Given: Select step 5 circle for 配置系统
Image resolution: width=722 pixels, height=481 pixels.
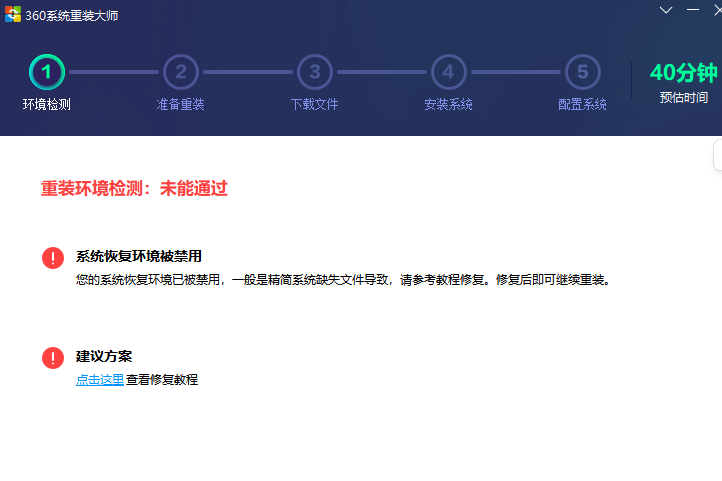Looking at the screenshot, I should 582,72.
